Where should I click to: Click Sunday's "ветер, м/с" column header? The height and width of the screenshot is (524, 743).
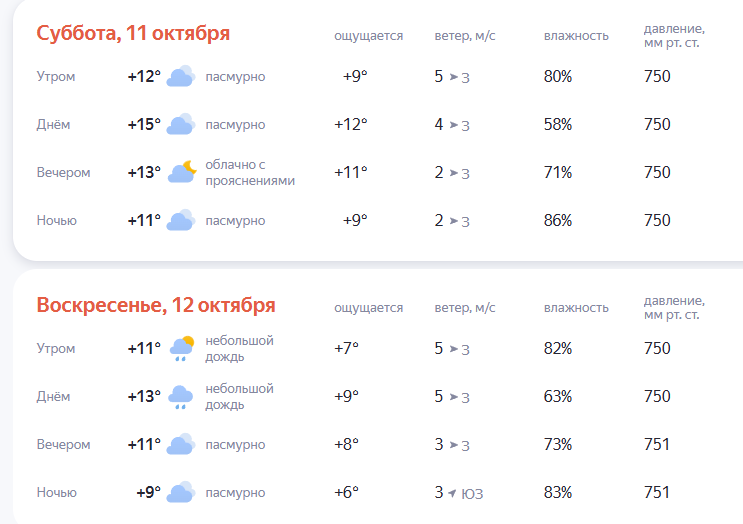pyautogui.click(x=465, y=308)
